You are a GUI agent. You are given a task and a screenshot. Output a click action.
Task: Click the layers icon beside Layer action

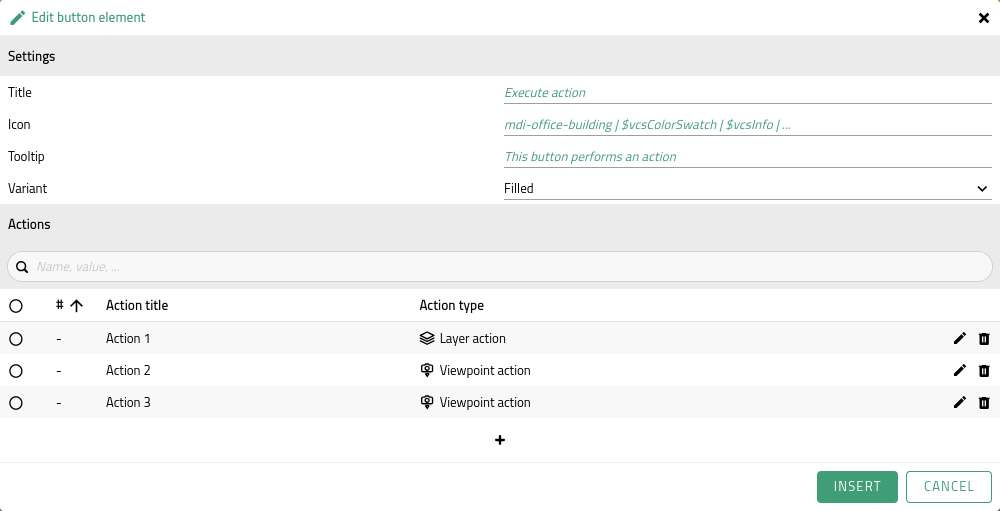pos(427,338)
